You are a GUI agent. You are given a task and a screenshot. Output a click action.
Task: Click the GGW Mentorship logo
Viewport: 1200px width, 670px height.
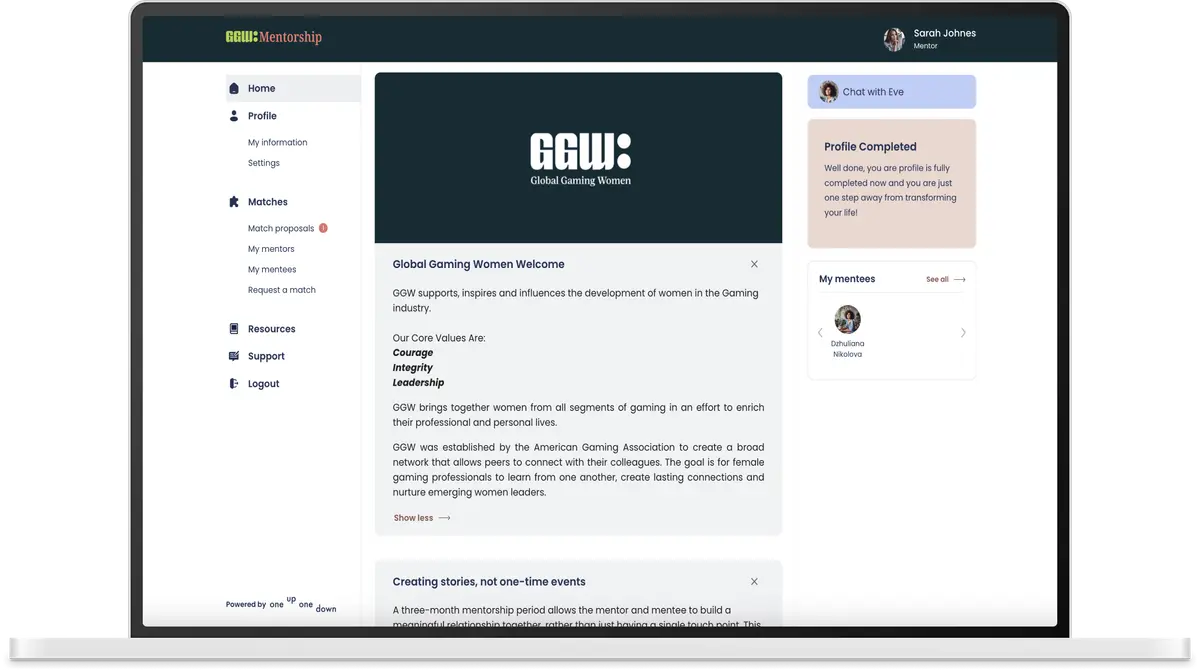[273, 38]
